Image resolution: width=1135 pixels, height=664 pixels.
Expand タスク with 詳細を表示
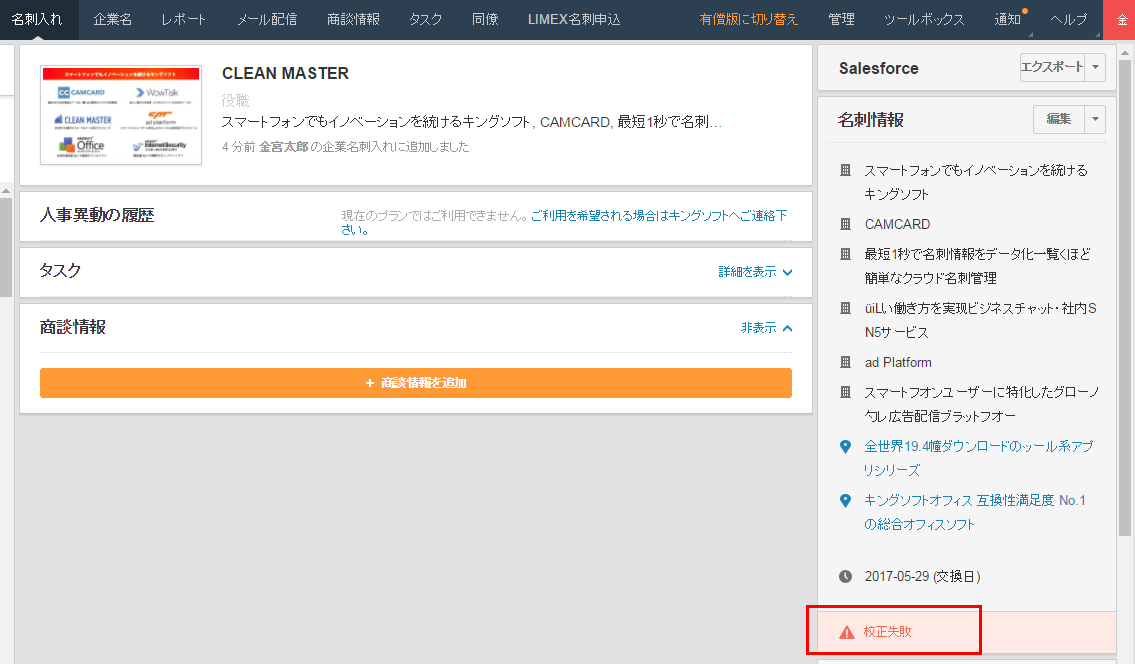click(x=756, y=272)
